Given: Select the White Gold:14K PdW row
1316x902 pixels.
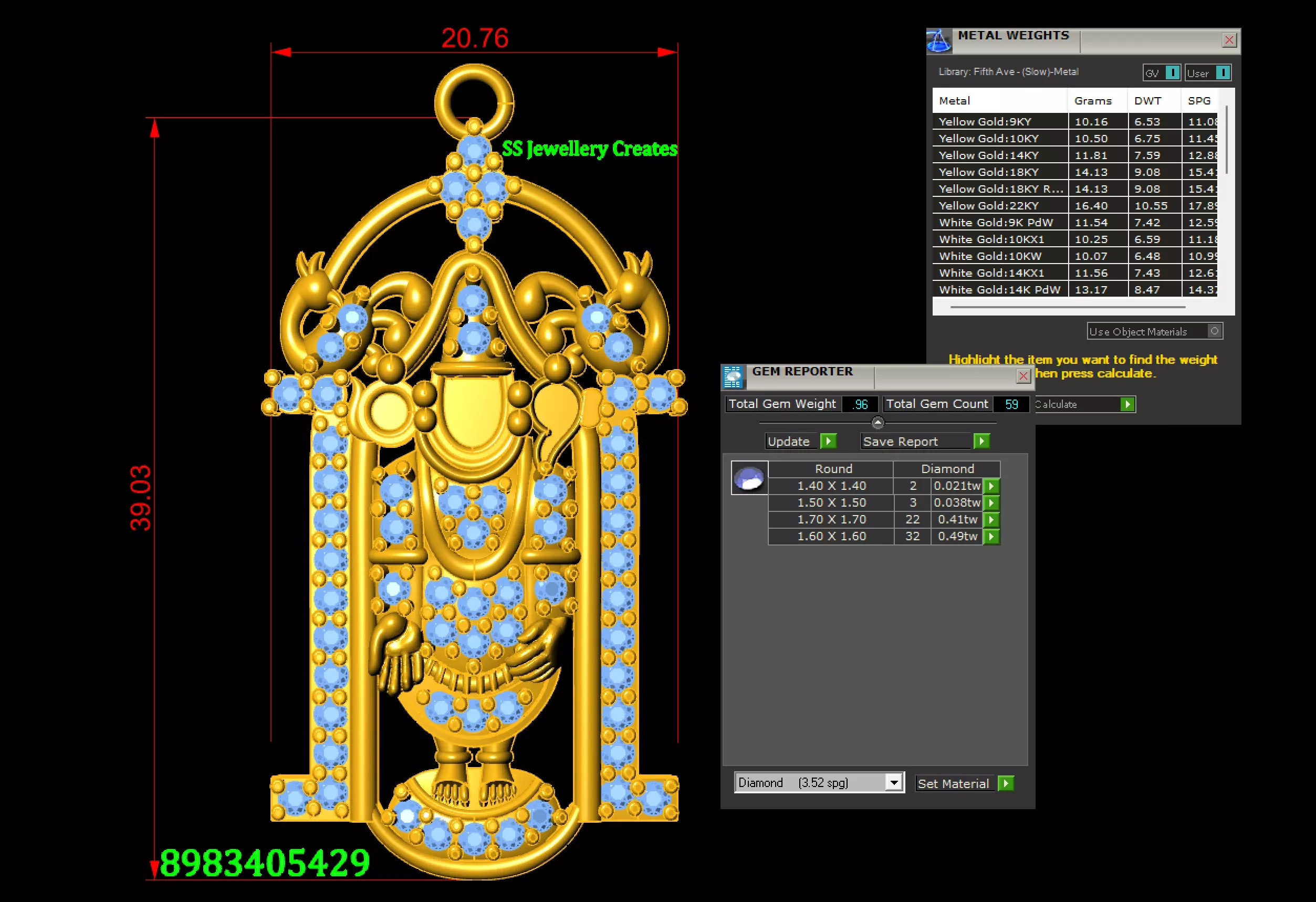Looking at the screenshot, I should [x=1075, y=290].
